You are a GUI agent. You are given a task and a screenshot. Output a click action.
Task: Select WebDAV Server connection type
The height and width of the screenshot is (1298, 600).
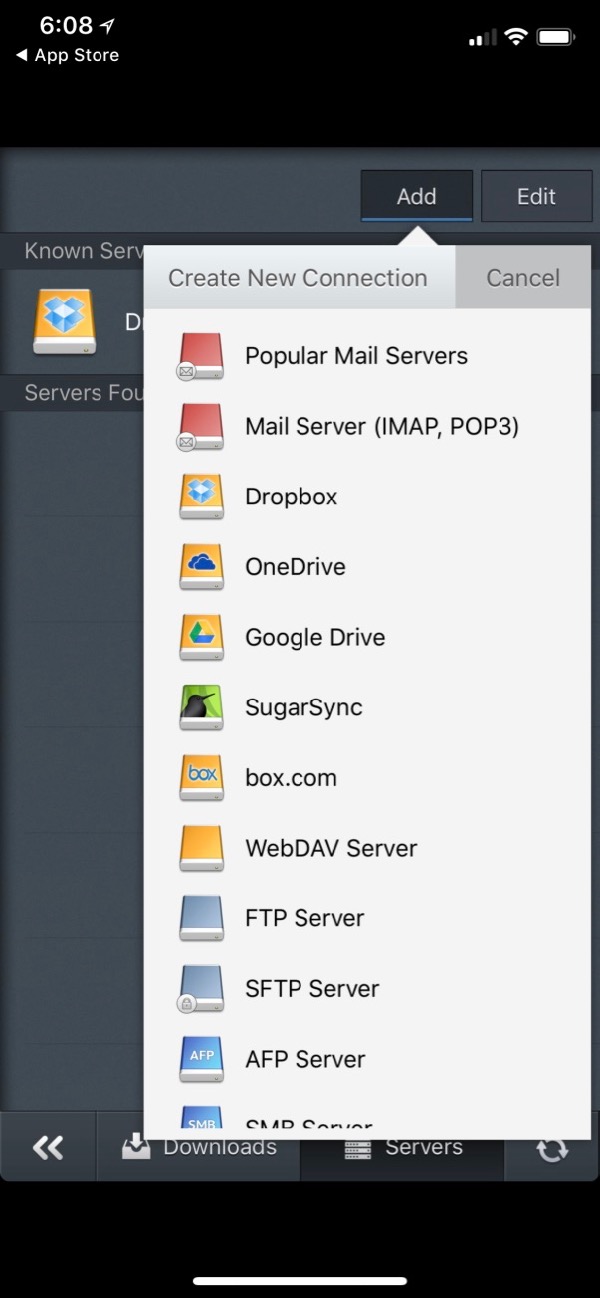(367, 848)
